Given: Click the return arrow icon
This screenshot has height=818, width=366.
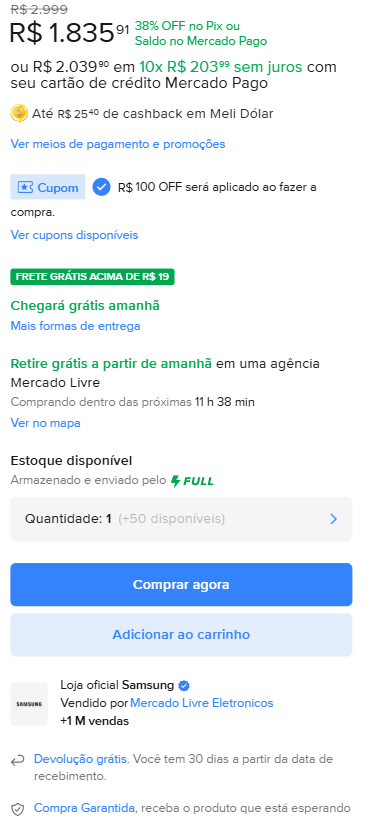Looking at the screenshot, I should pyautogui.click(x=18, y=761).
